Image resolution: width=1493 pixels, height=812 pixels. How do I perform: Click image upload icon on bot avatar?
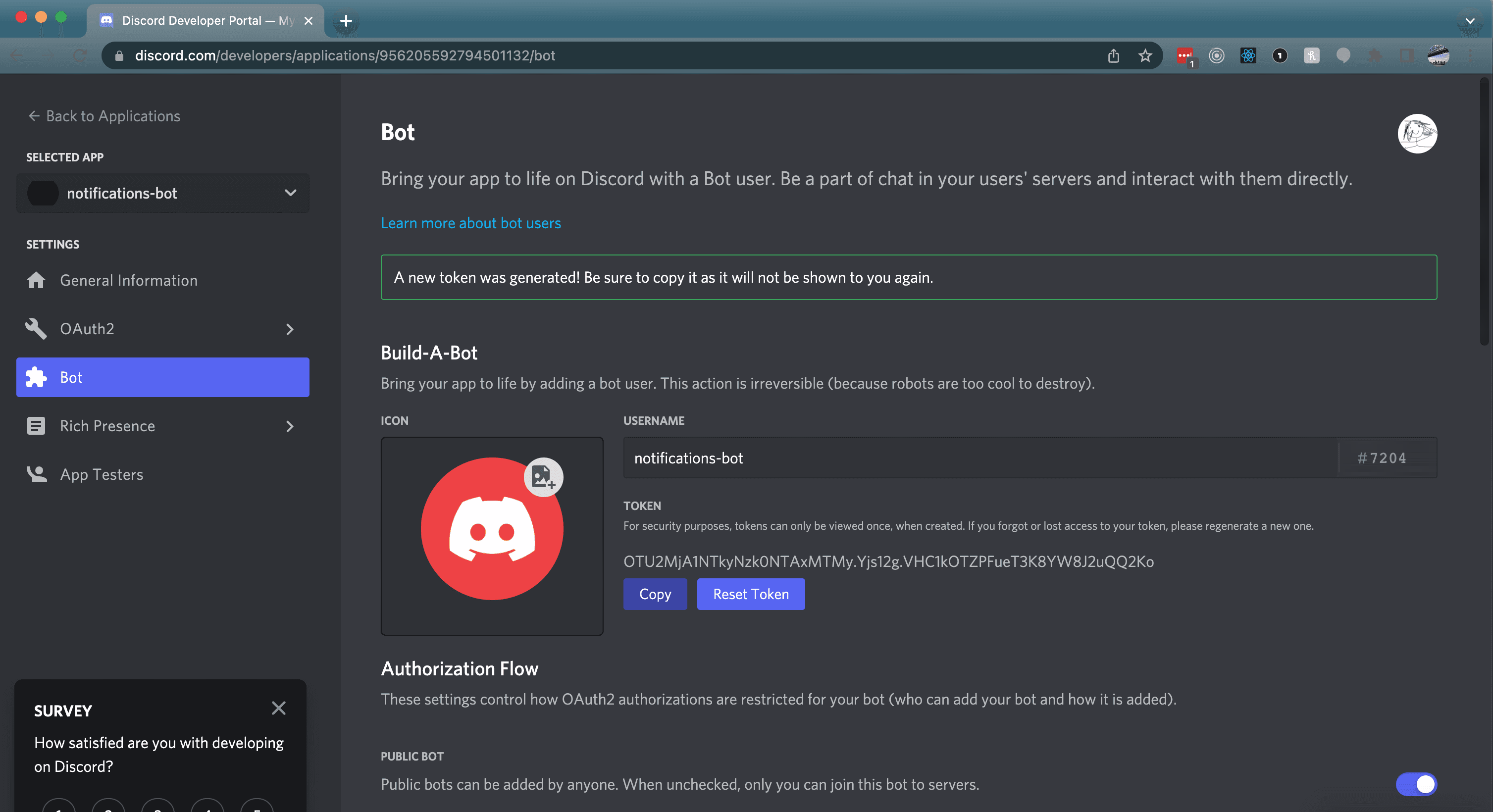coord(543,478)
